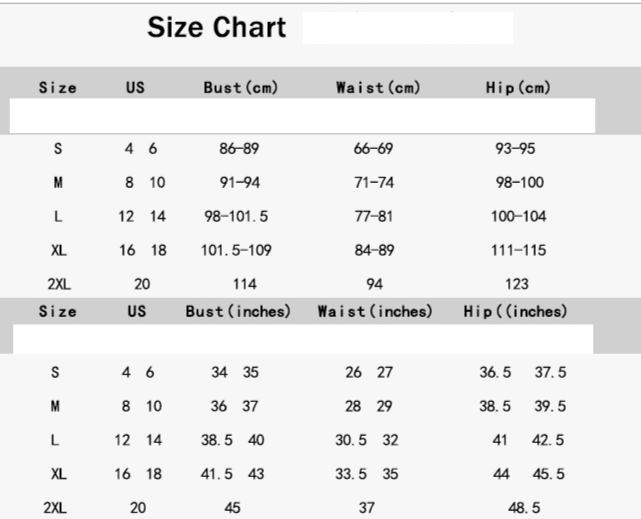Screen dimensions: 641x519
Task: Click the 123 hip value
Action: click(517, 284)
